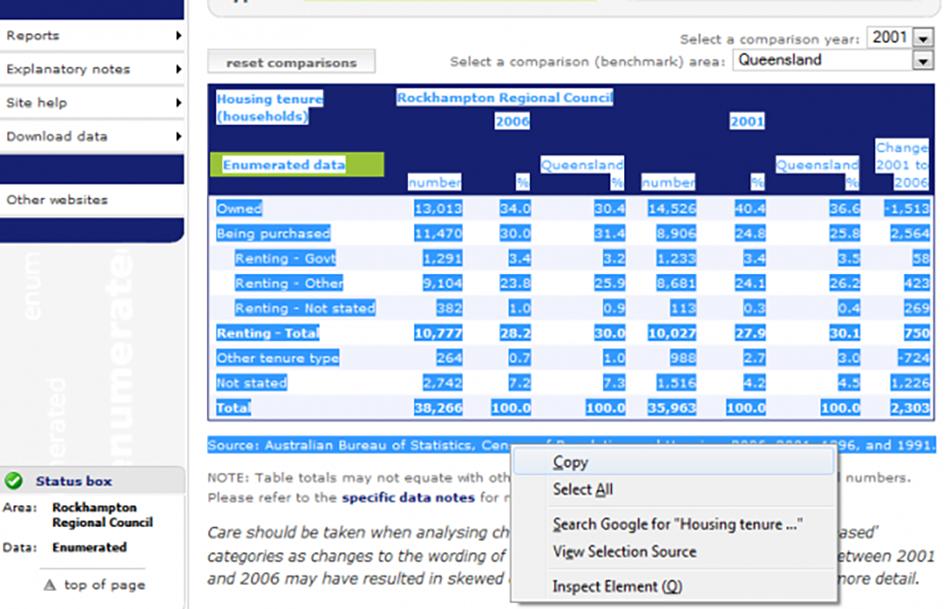Choose Inspect Element (Q)
The height and width of the screenshot is (609, 950).
coord(674,587)
